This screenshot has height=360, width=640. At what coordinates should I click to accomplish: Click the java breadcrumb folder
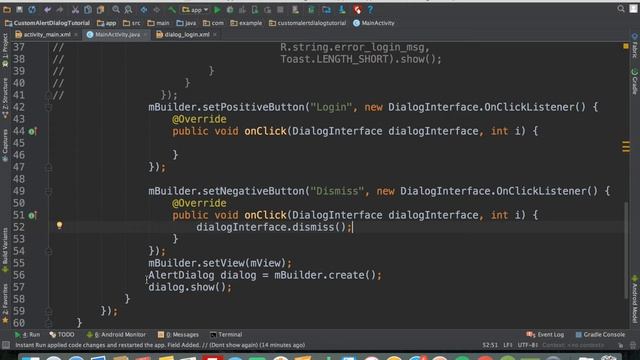click(x=186, y=23)
